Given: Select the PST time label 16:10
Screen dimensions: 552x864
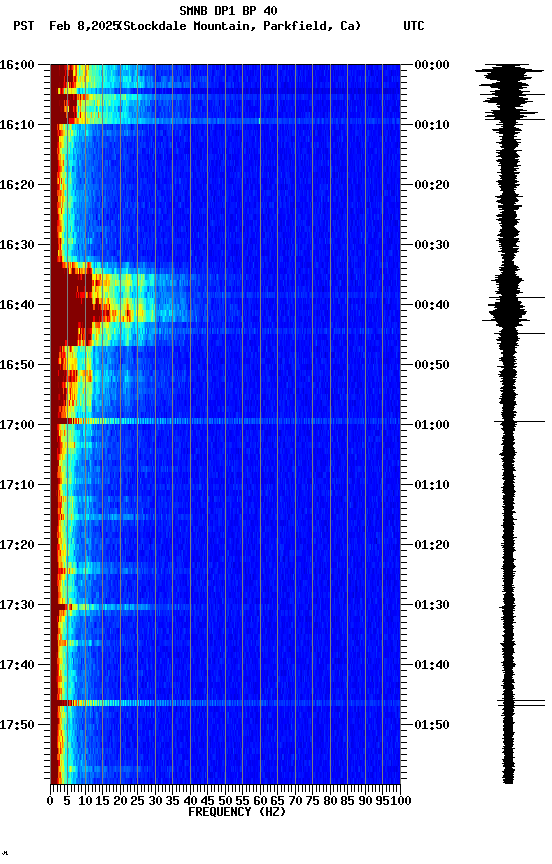Looking at the screenshot, I should point(17,125).
